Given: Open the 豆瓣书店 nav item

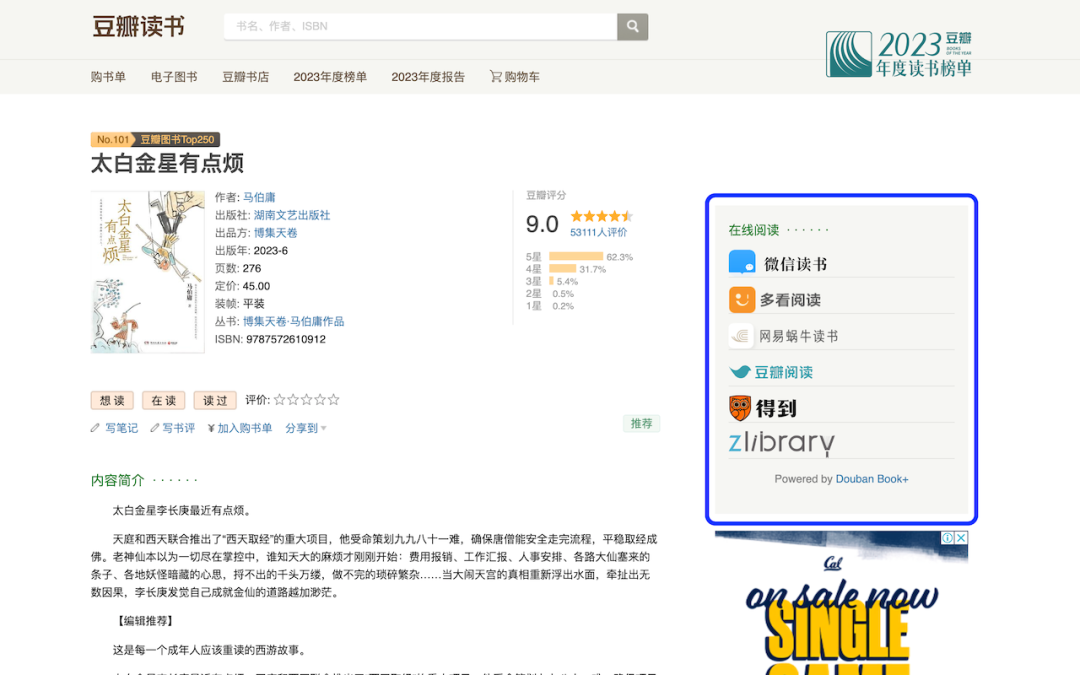Looking at the screenshot, I should 245,76.
